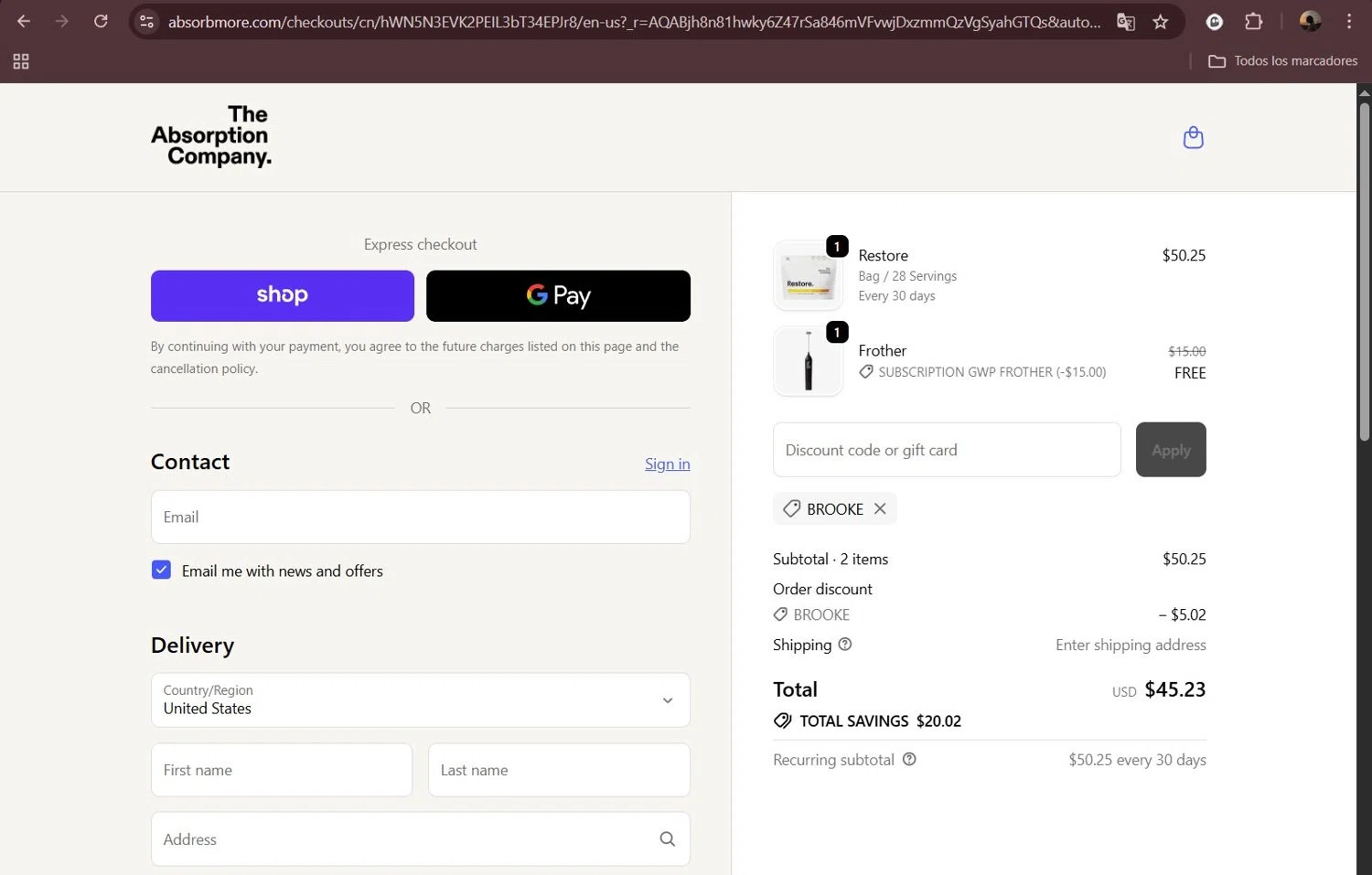Show Shipping help info icon

click(x=845, y=644)
